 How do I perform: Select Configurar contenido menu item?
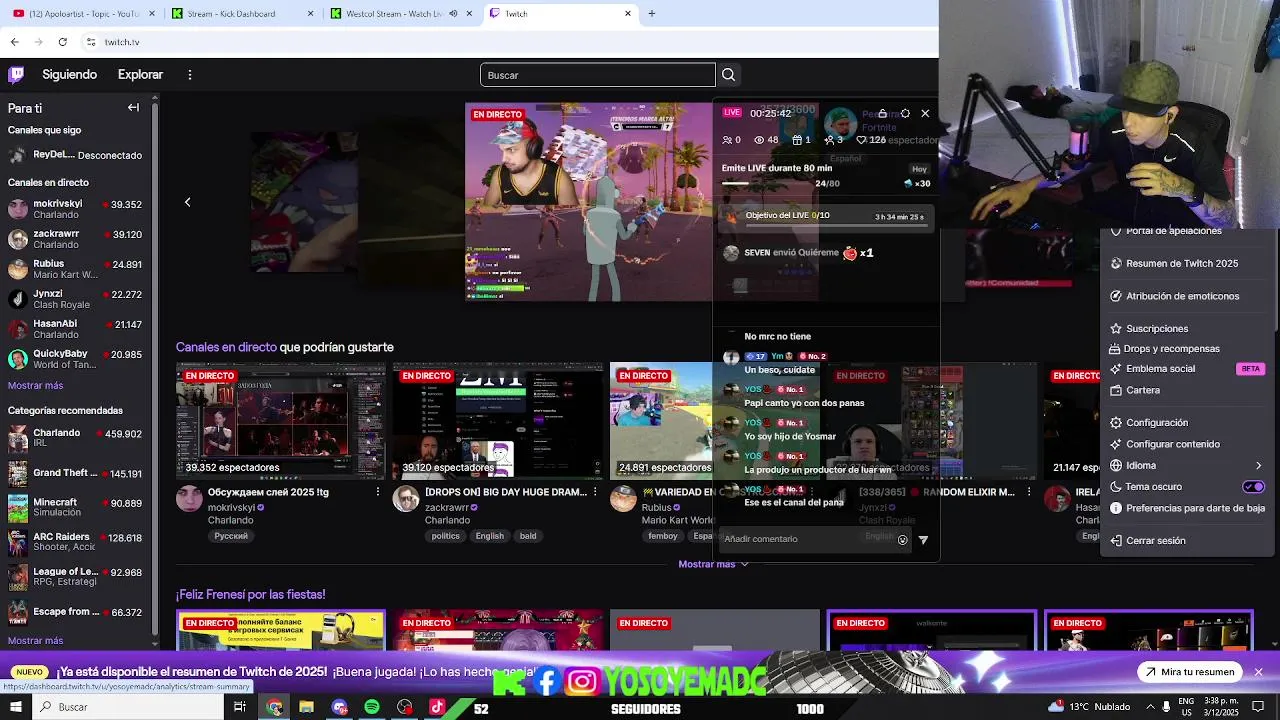[1186, 444]
